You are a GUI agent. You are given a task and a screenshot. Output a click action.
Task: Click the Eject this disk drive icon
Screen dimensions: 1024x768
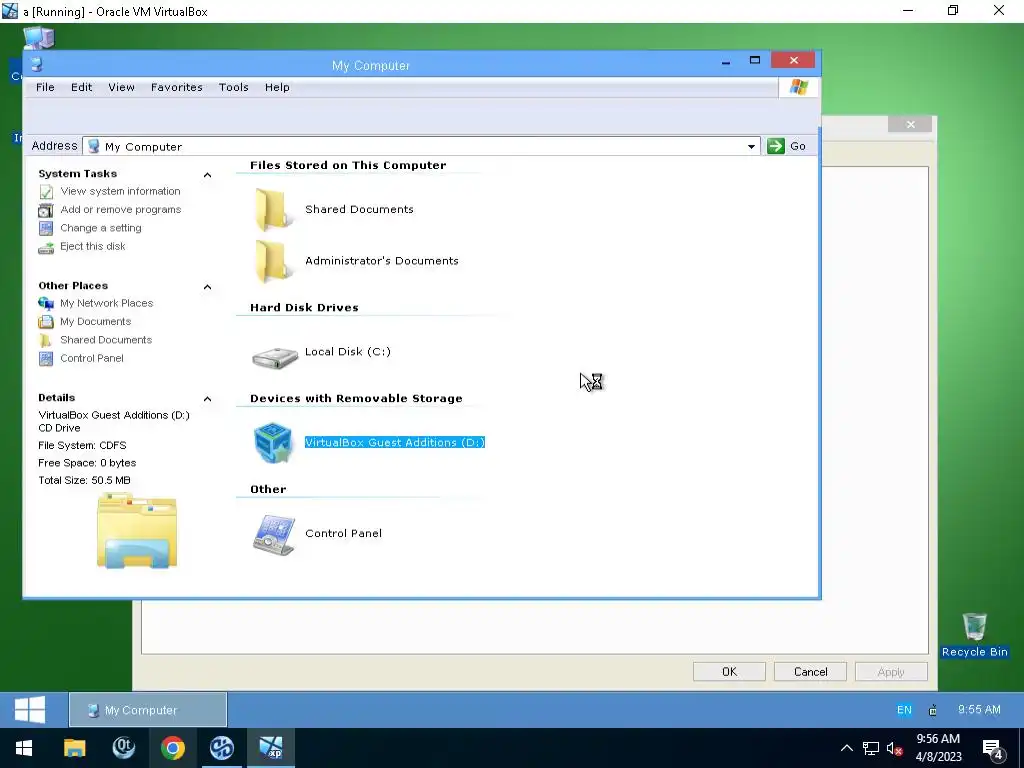point(46,248)
